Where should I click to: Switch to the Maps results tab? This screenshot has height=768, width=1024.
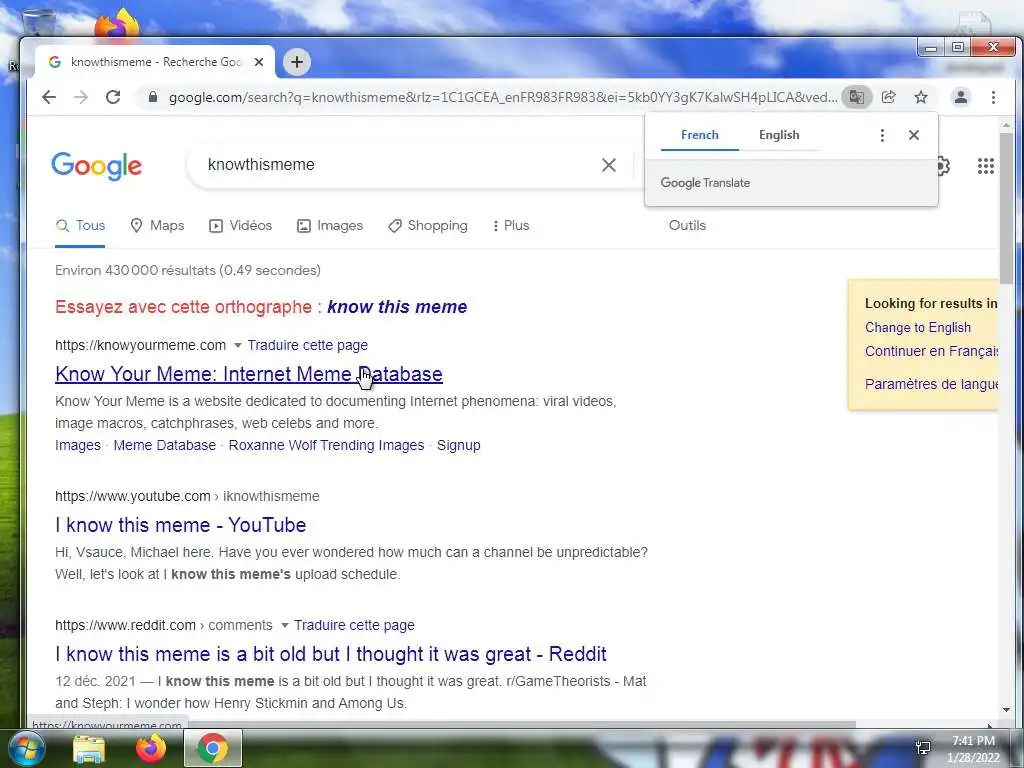157,226
